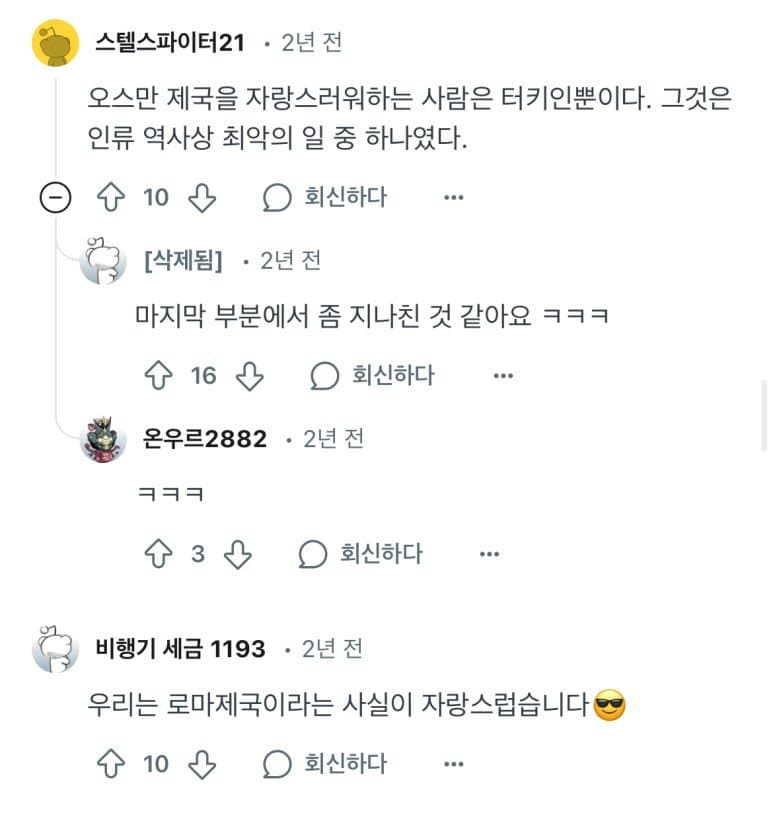Open 스텔스파이터21's user profile
The height and width of the screenshot is (817, 773).
point(172,43)
